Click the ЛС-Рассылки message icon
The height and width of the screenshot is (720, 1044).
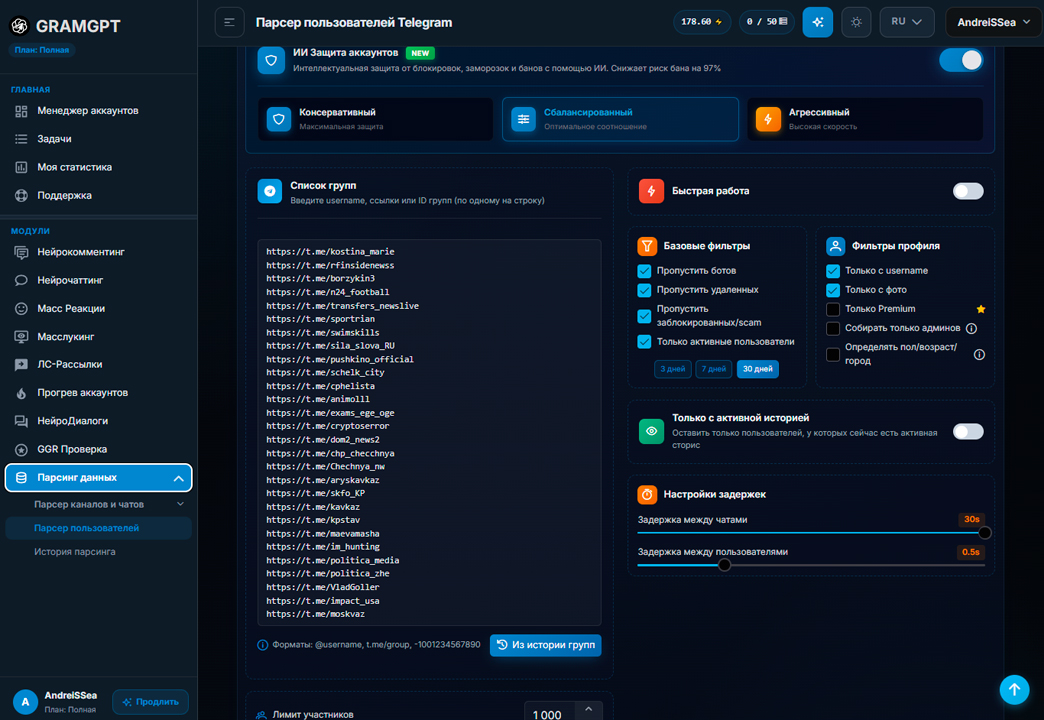pyautogui.click(x=21, y=364)
